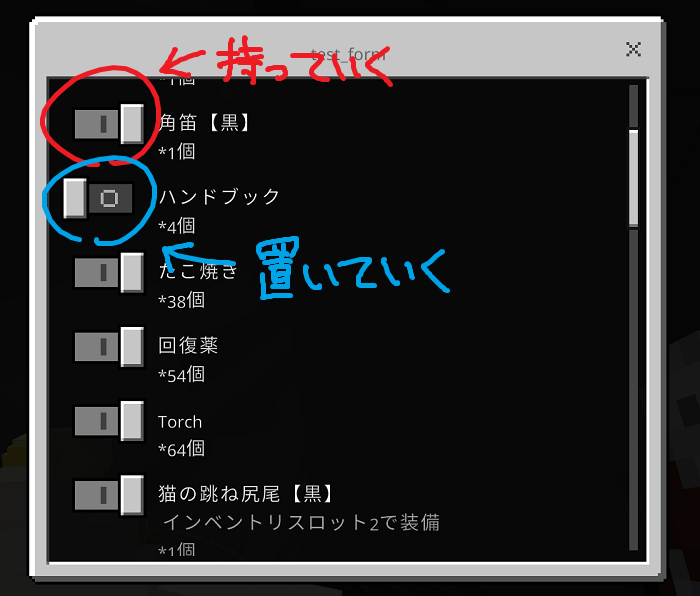Toggle the 猫の跳ね尻尾【黒】 switch
The height and width of the screenshot is (596, 700).
coord(109,495)
